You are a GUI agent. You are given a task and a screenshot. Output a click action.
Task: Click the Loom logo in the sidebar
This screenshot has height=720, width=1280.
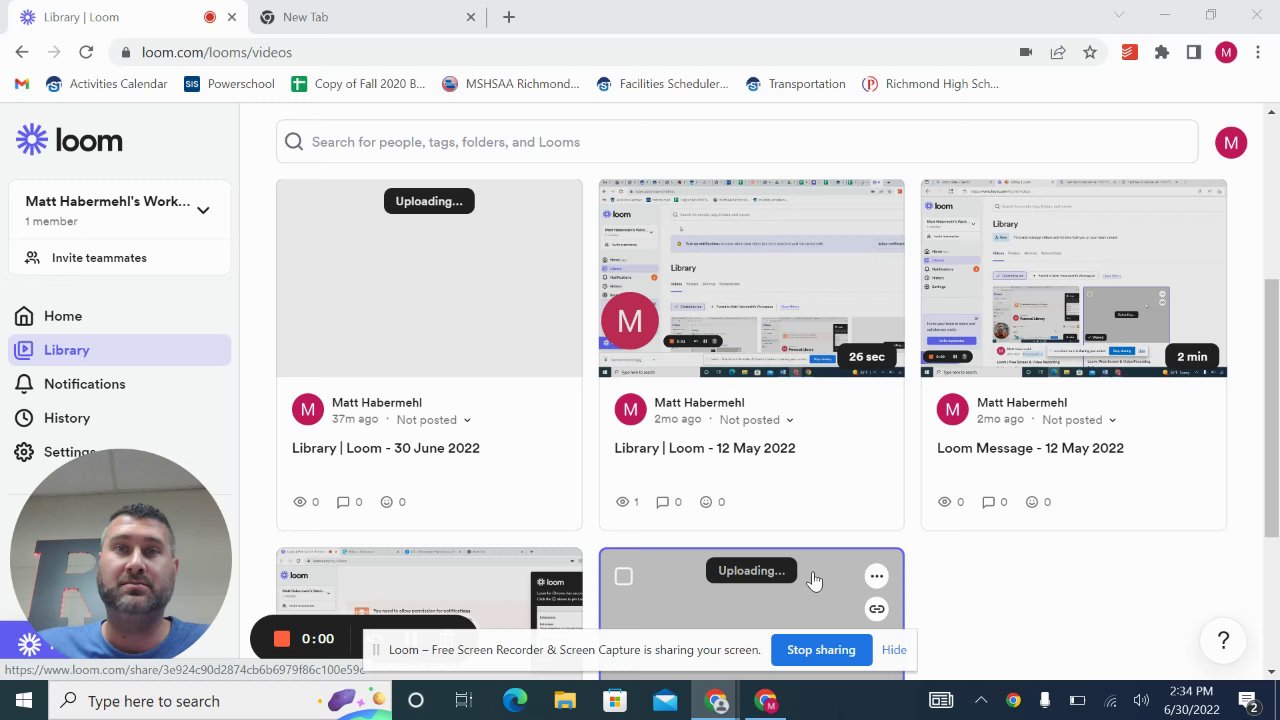(69, 141)
